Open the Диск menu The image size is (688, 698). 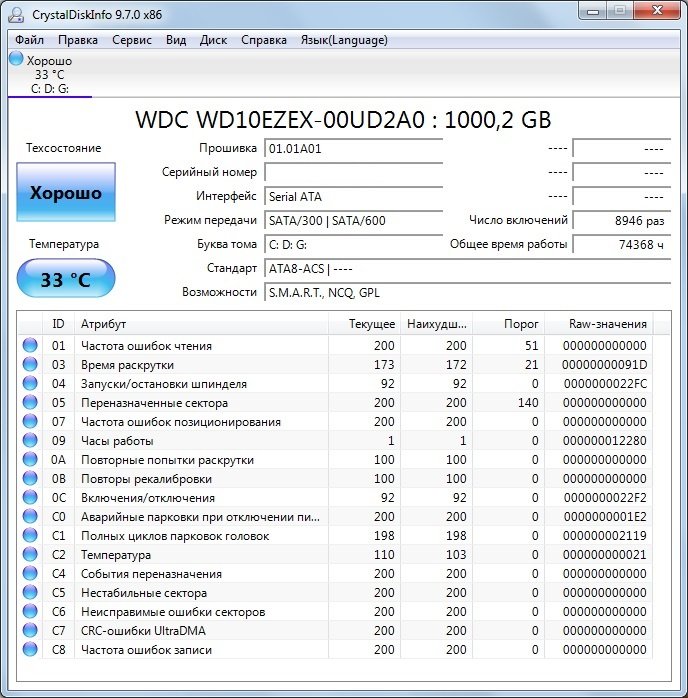(214, 40)
